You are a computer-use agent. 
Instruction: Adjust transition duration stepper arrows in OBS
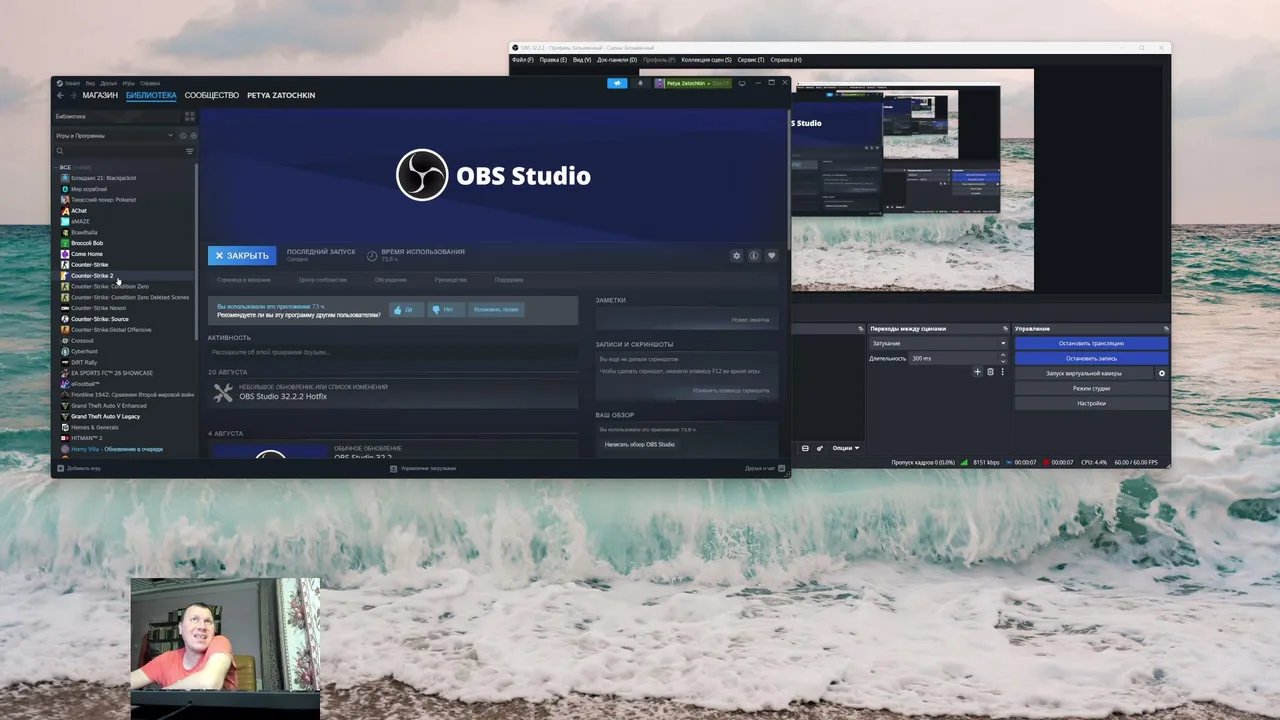[x=1003, y=358]
